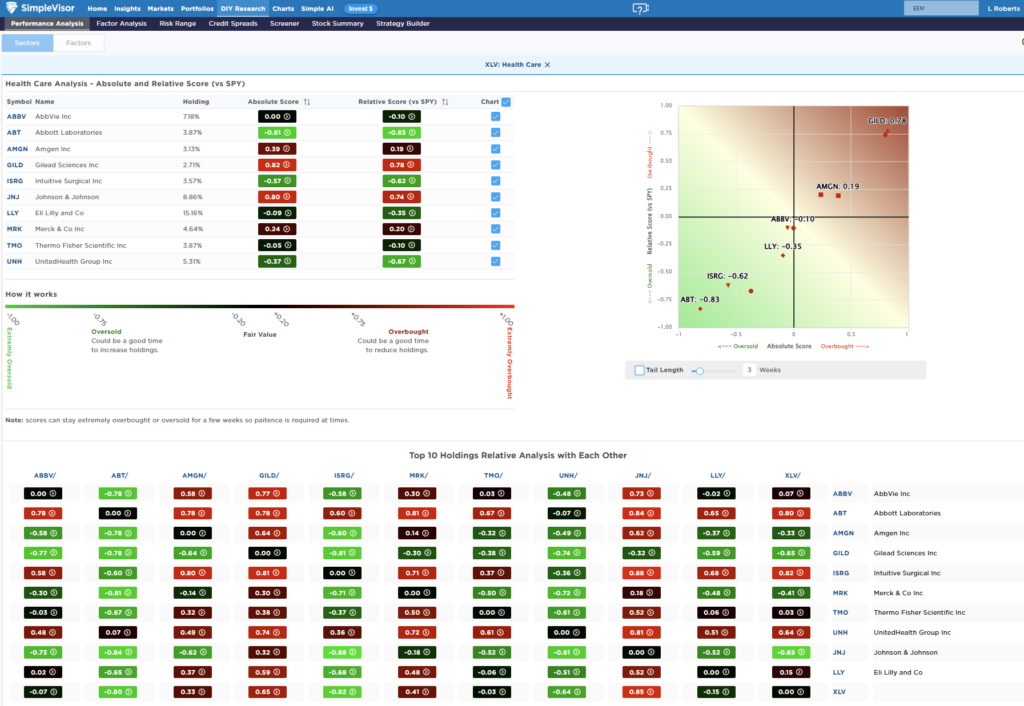
Task: Select the Factors tab button
Action: [78, 43]
